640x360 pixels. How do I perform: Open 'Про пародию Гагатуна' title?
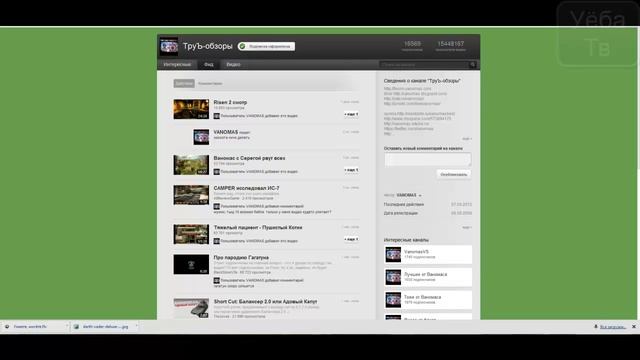tap(241, 258)
